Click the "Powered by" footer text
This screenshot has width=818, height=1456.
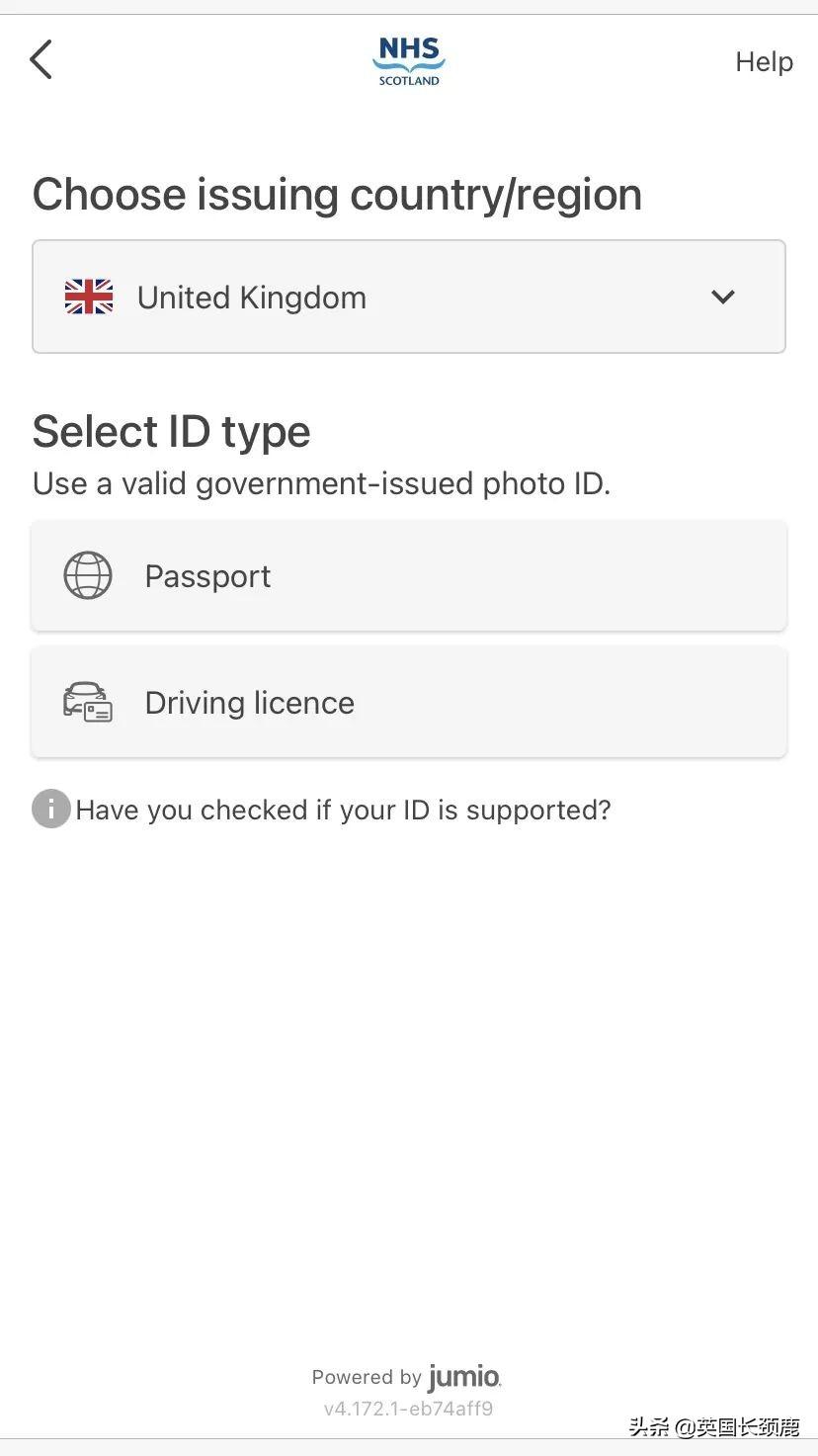pos(367,1378)
